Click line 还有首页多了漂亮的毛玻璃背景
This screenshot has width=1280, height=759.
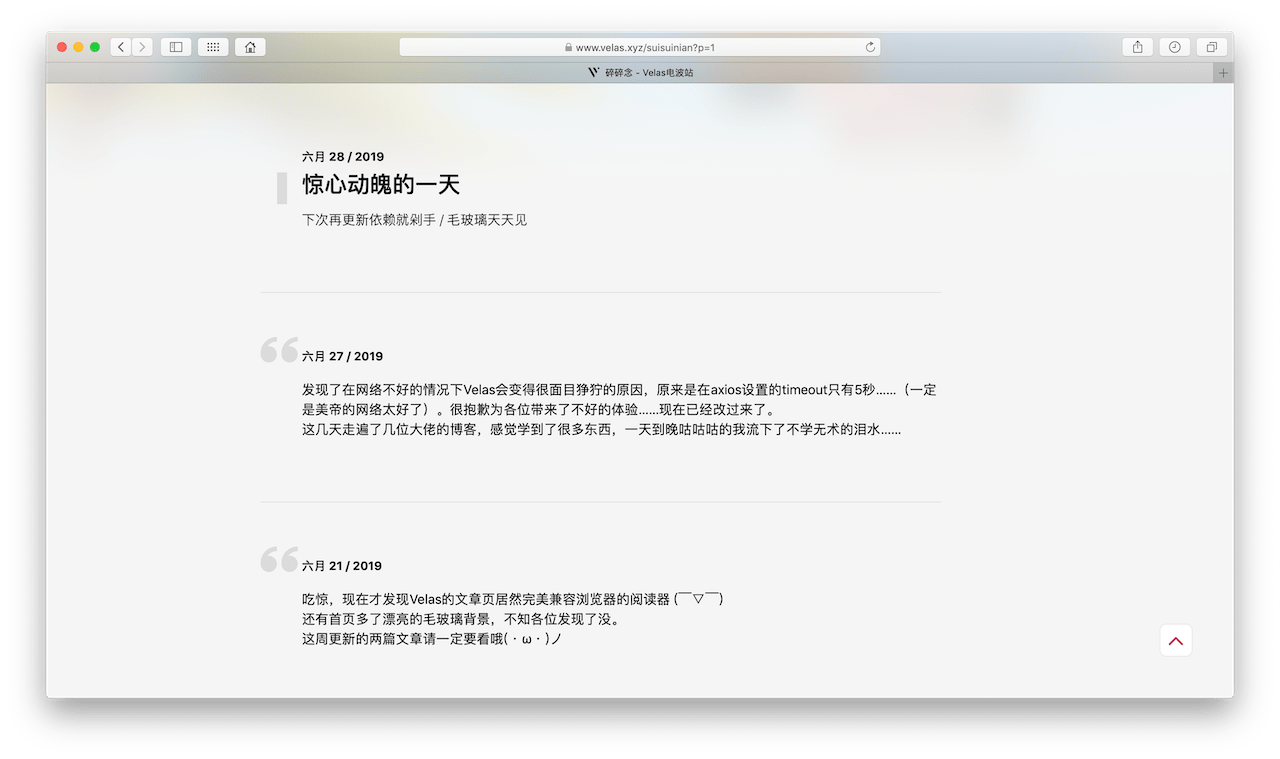tap(461, 619)
